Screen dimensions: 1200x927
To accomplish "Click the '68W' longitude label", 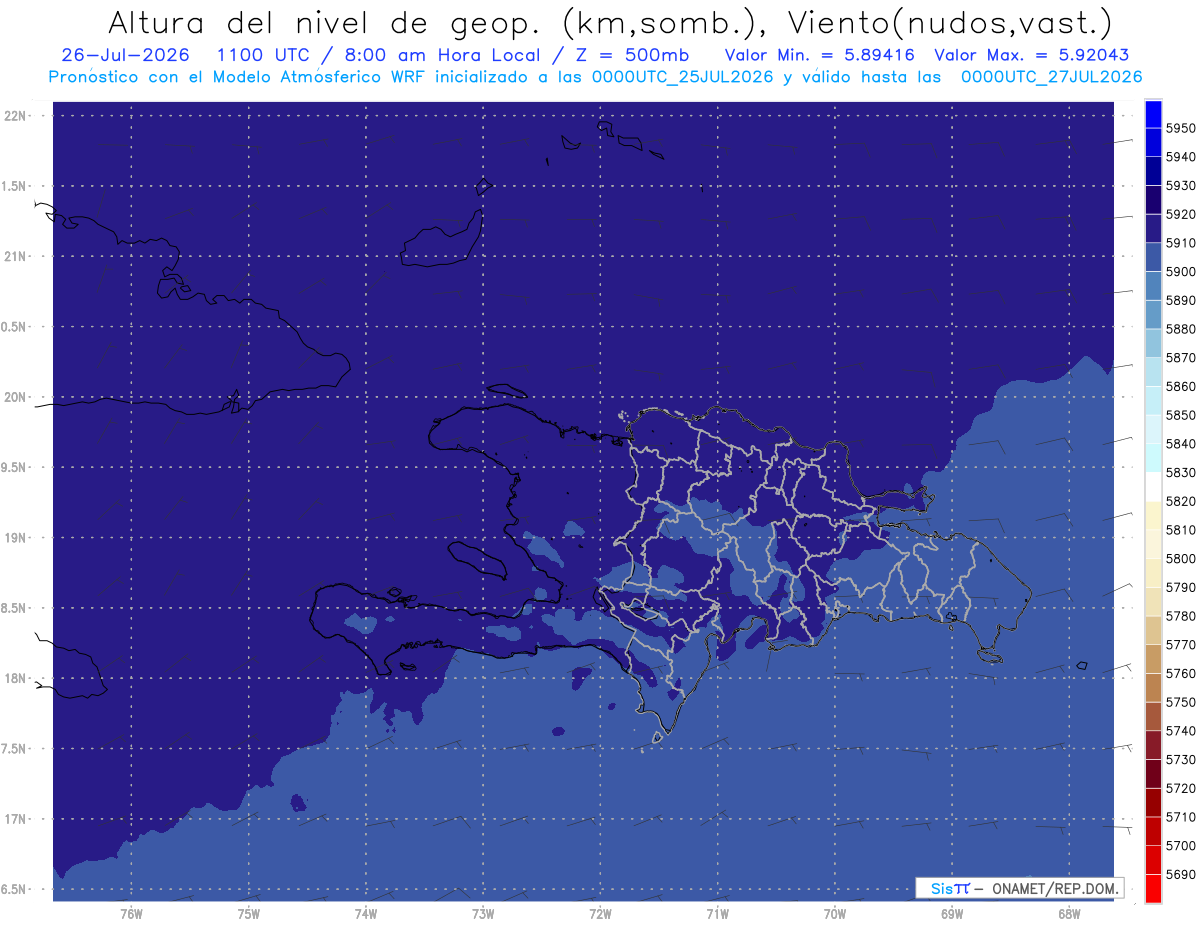I will tap(1068, 913).
